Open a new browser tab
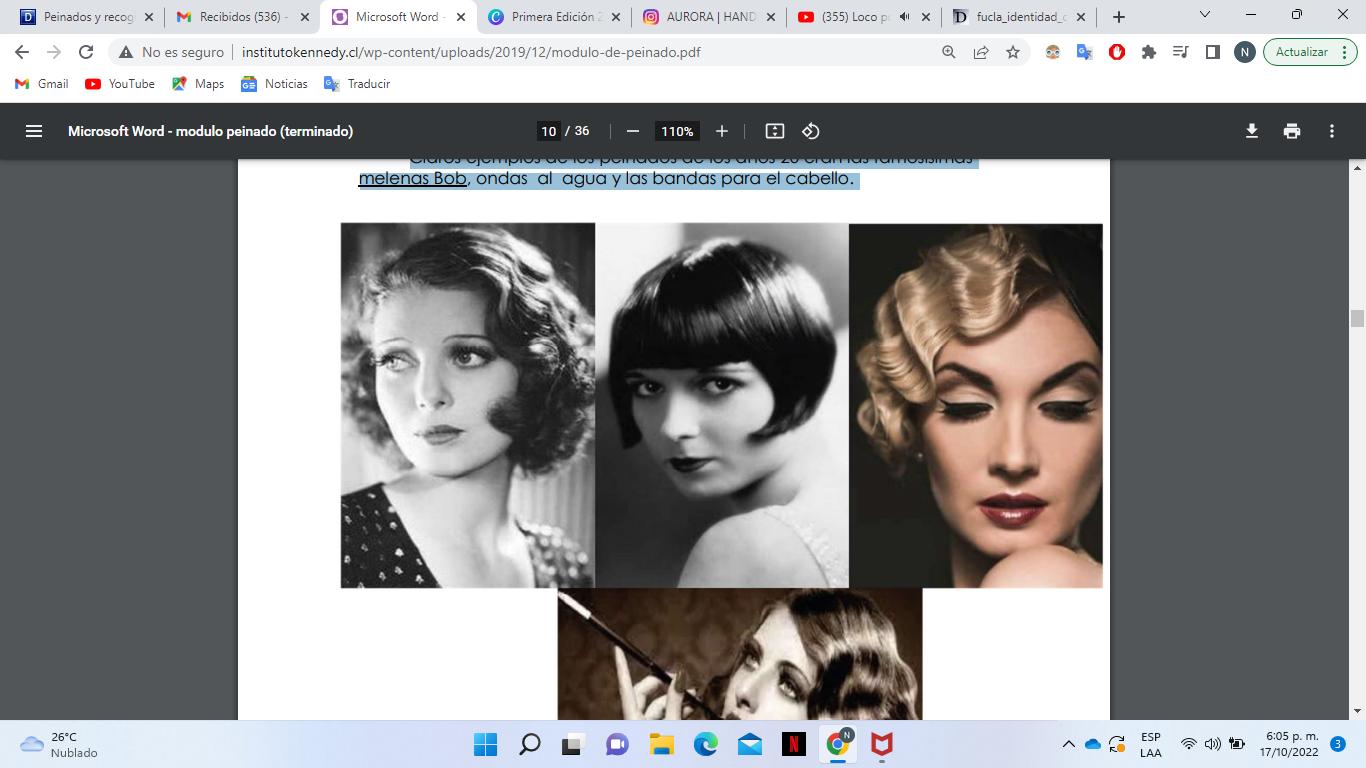1366x768 pixels. tap(1119, 17)
